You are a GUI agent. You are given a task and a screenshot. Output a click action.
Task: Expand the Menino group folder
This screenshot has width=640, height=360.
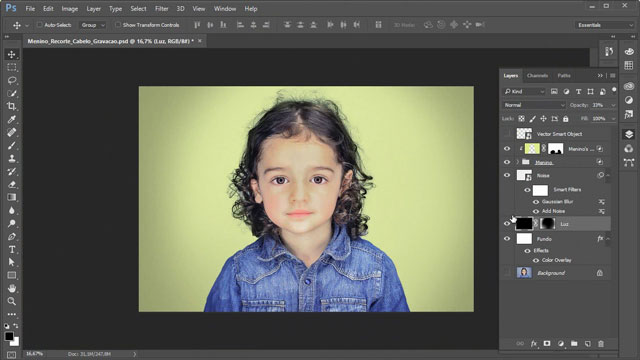tap(518, 162)
